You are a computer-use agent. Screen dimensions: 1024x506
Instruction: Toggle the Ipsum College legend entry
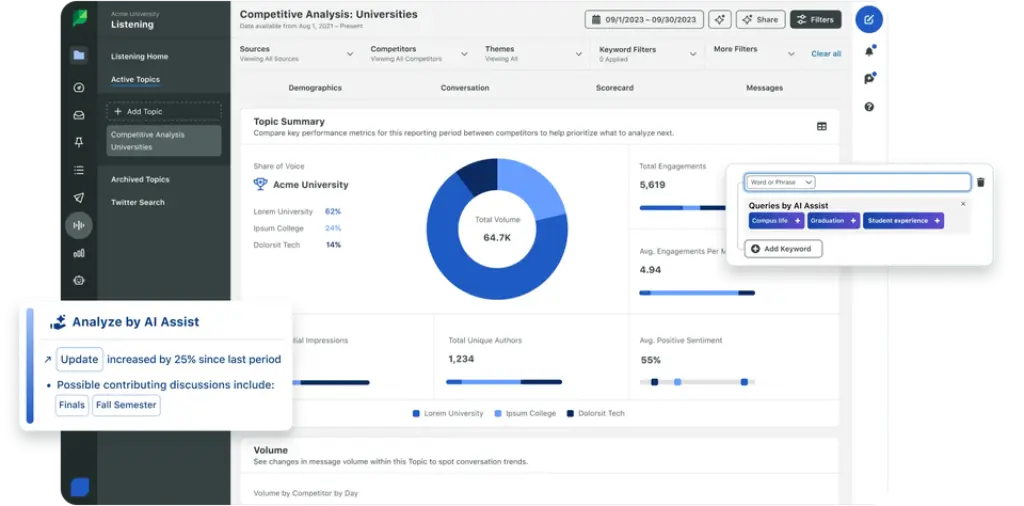525,413
